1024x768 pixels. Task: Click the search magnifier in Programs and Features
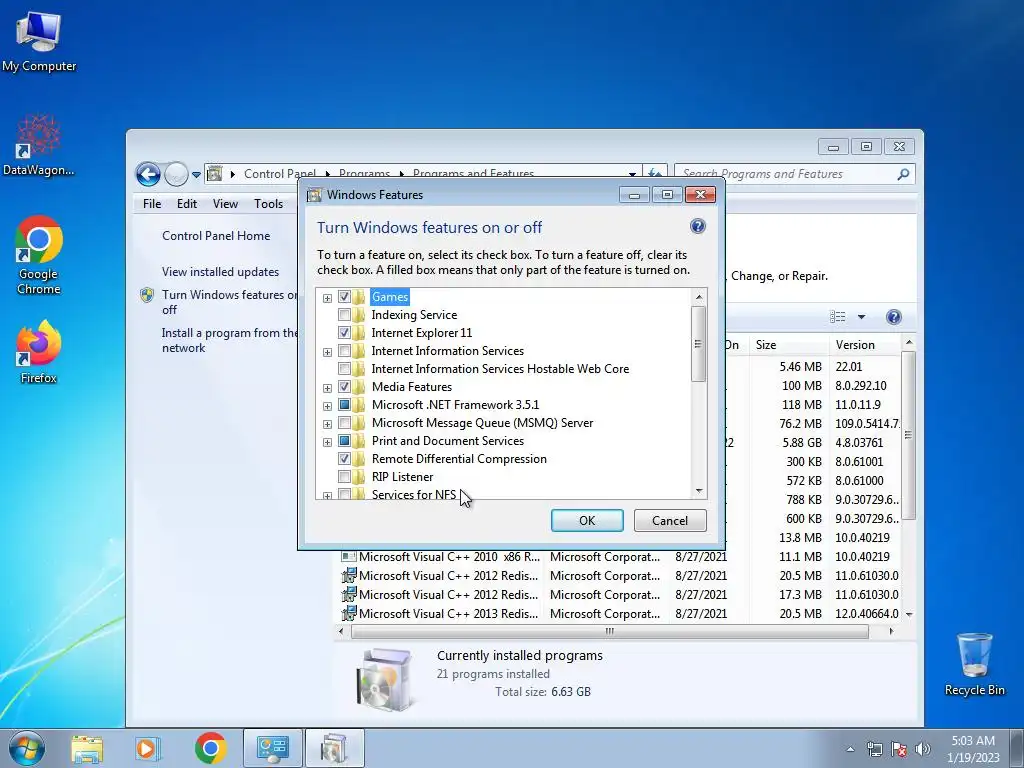[x=903, y=174]
